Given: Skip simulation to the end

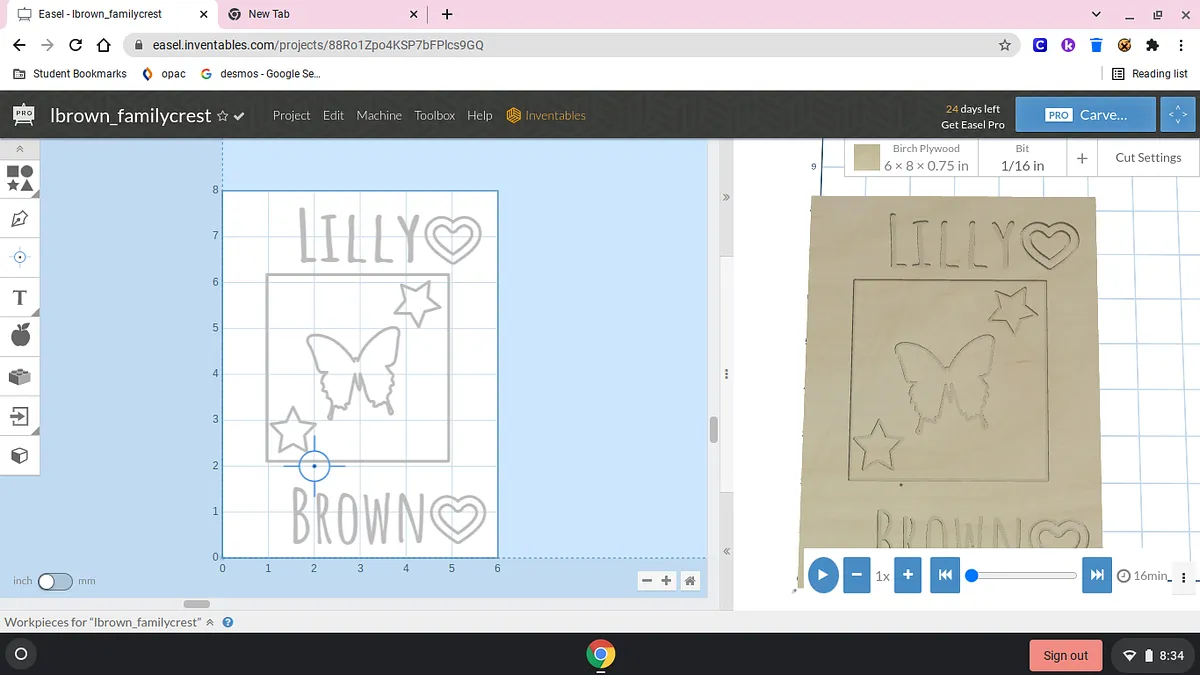Looking at the screenshot, I should (x=1097, y=575).
